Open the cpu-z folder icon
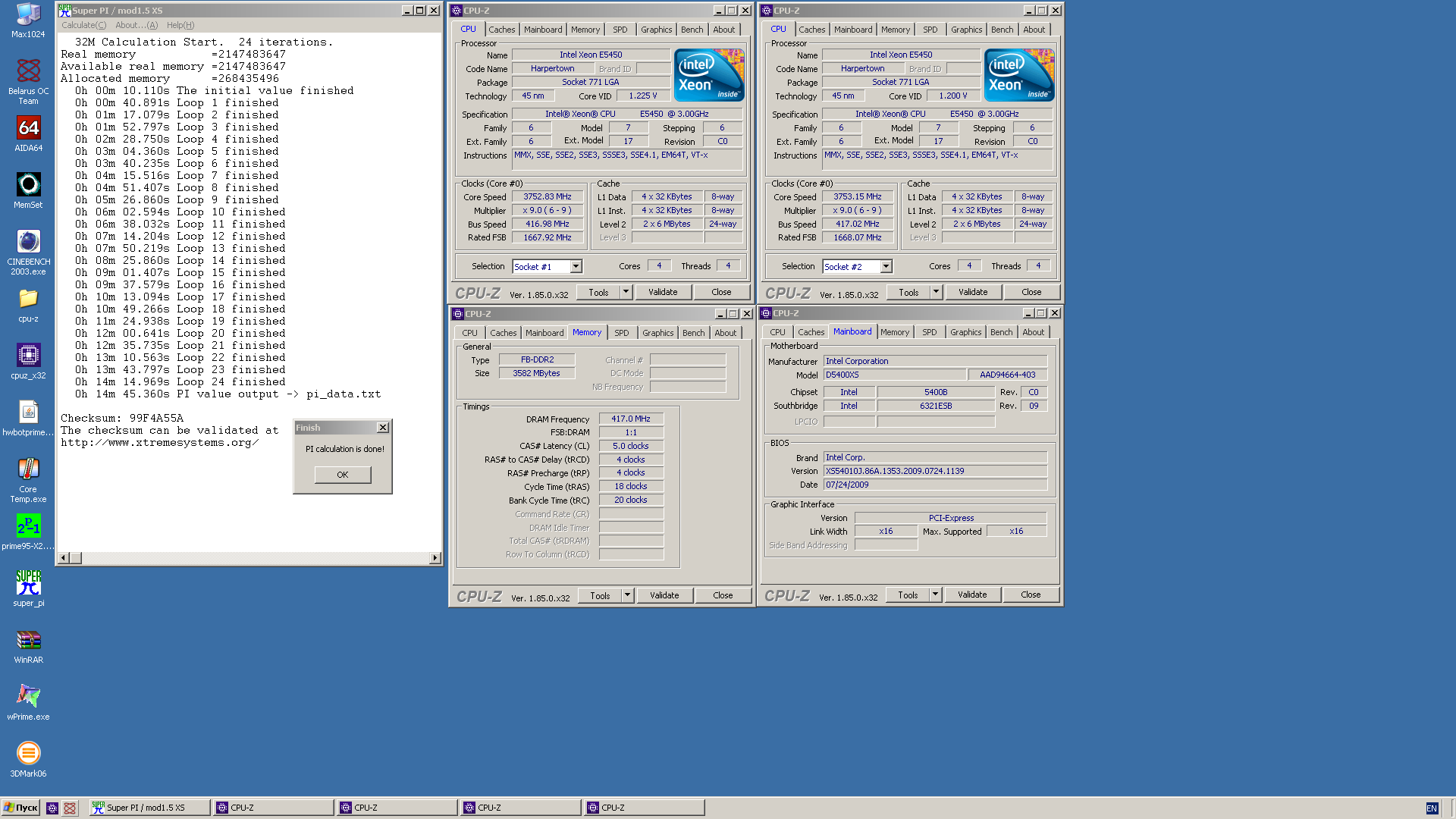1456x819 pixels. click(x=28, y=305)
